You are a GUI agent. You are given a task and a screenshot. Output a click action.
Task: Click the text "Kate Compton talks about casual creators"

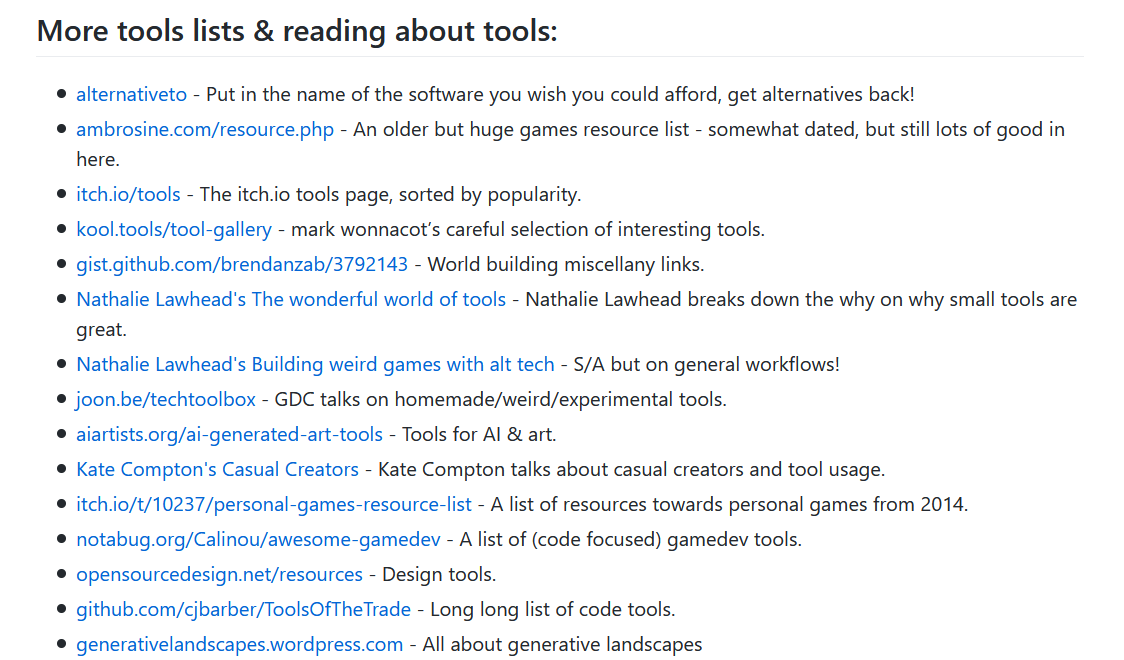(561, 470)
